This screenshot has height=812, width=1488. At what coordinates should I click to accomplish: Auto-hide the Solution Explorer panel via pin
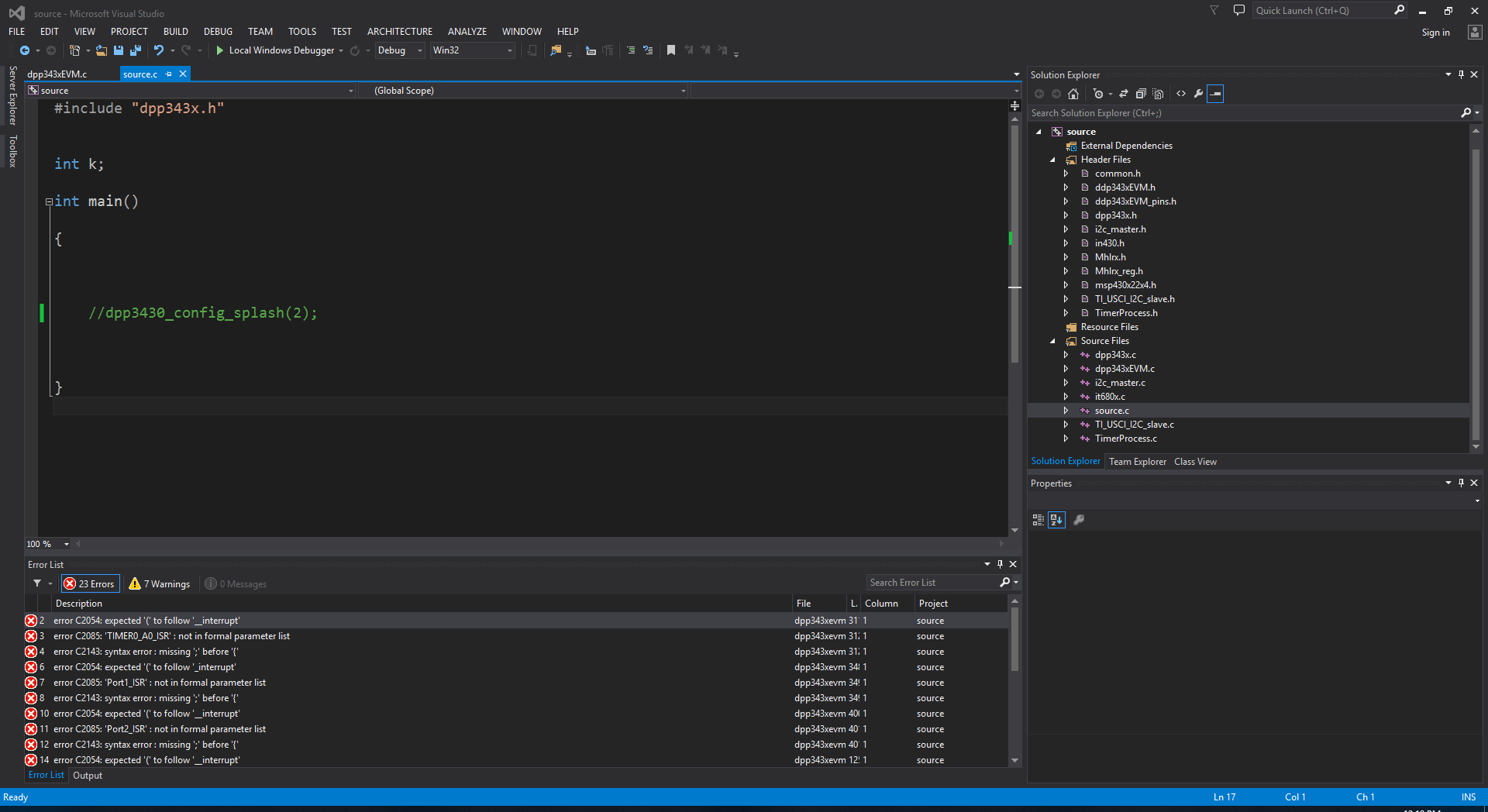(1461, 74)
